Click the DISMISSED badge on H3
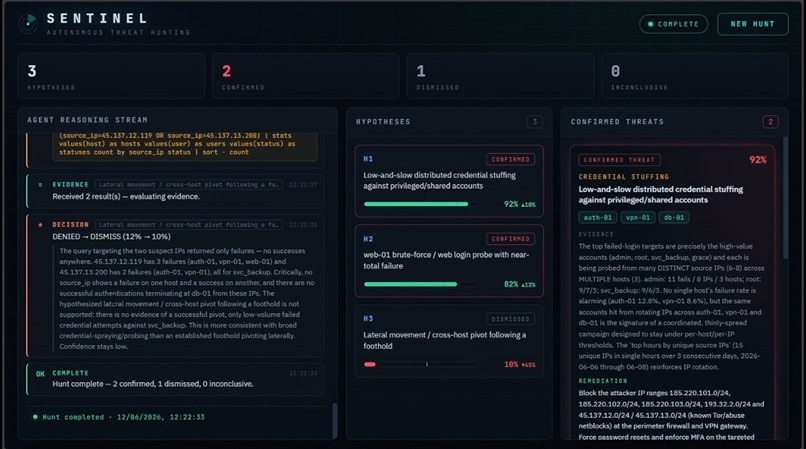 pos(510,319)
